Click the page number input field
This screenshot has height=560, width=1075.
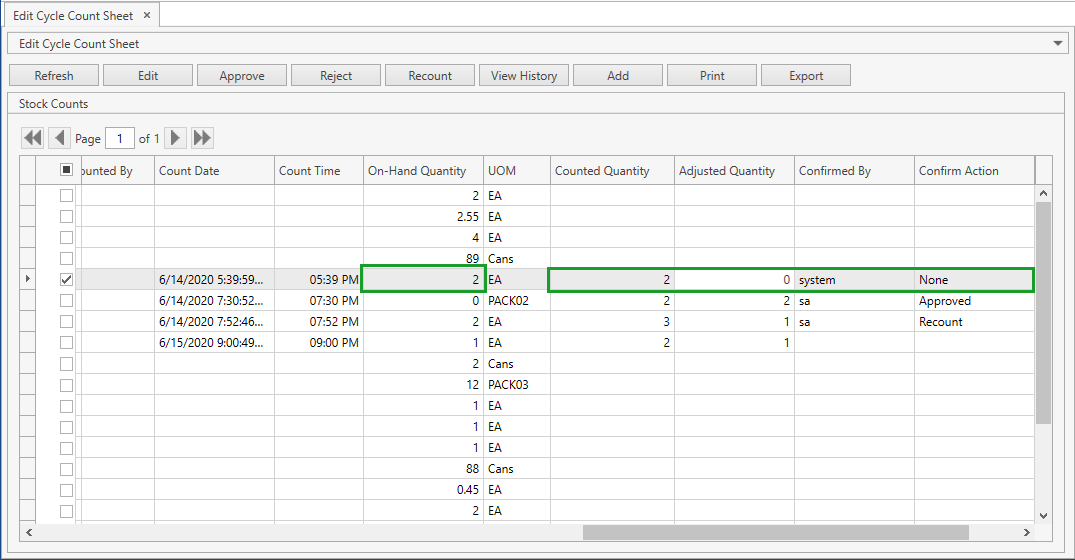[x=120, y=139]
